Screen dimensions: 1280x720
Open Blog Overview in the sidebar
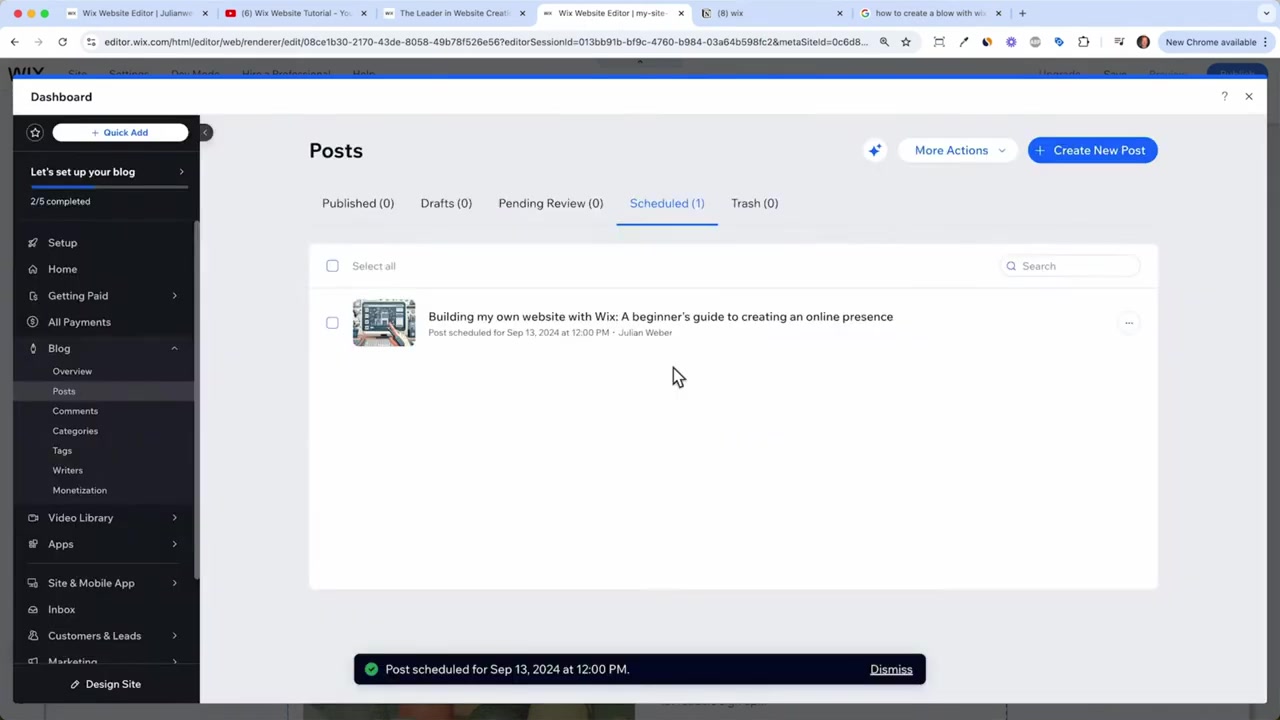click(72, 371)
